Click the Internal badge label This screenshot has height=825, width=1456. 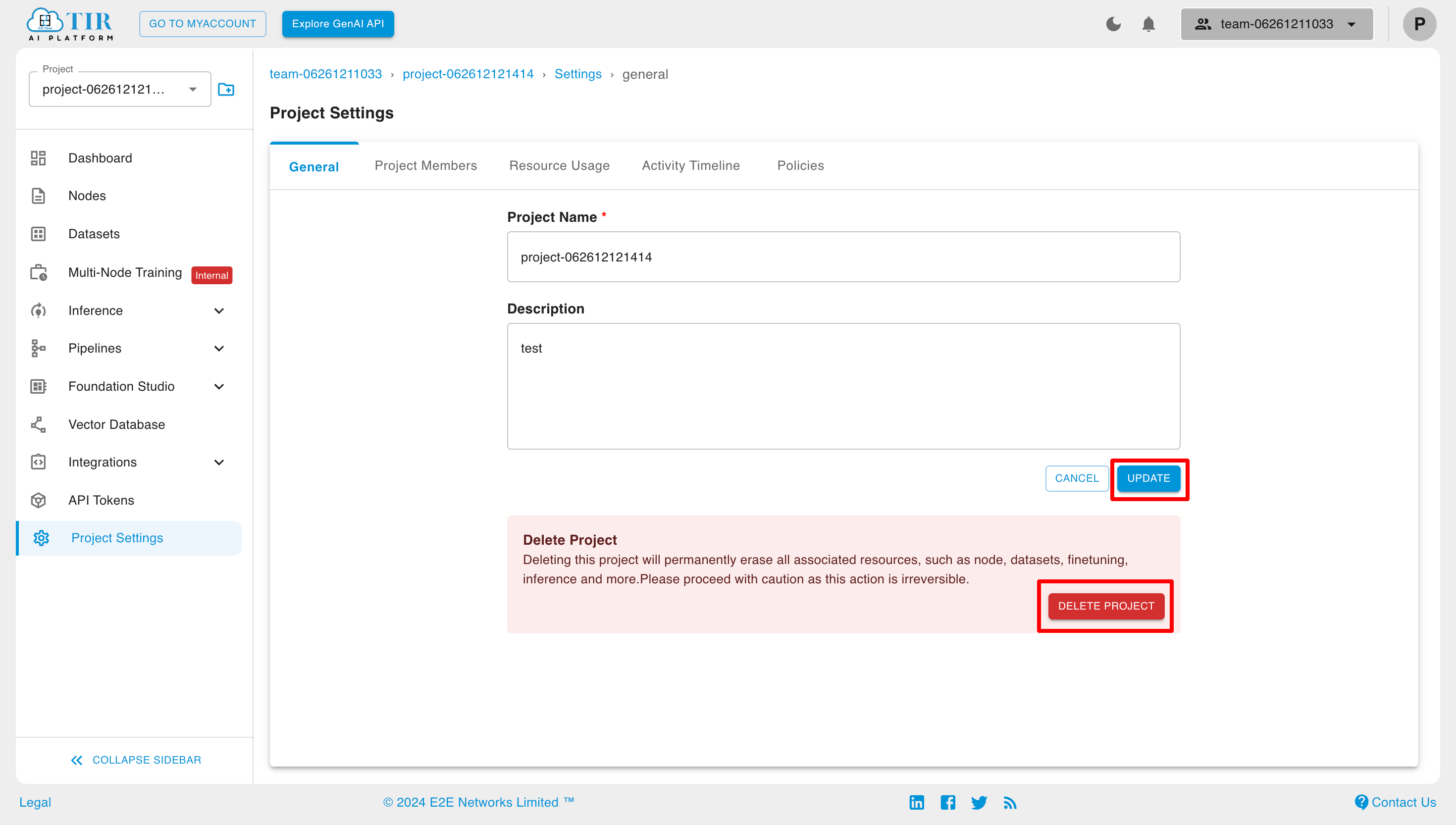pyautogui.click(x=211, y=275)
